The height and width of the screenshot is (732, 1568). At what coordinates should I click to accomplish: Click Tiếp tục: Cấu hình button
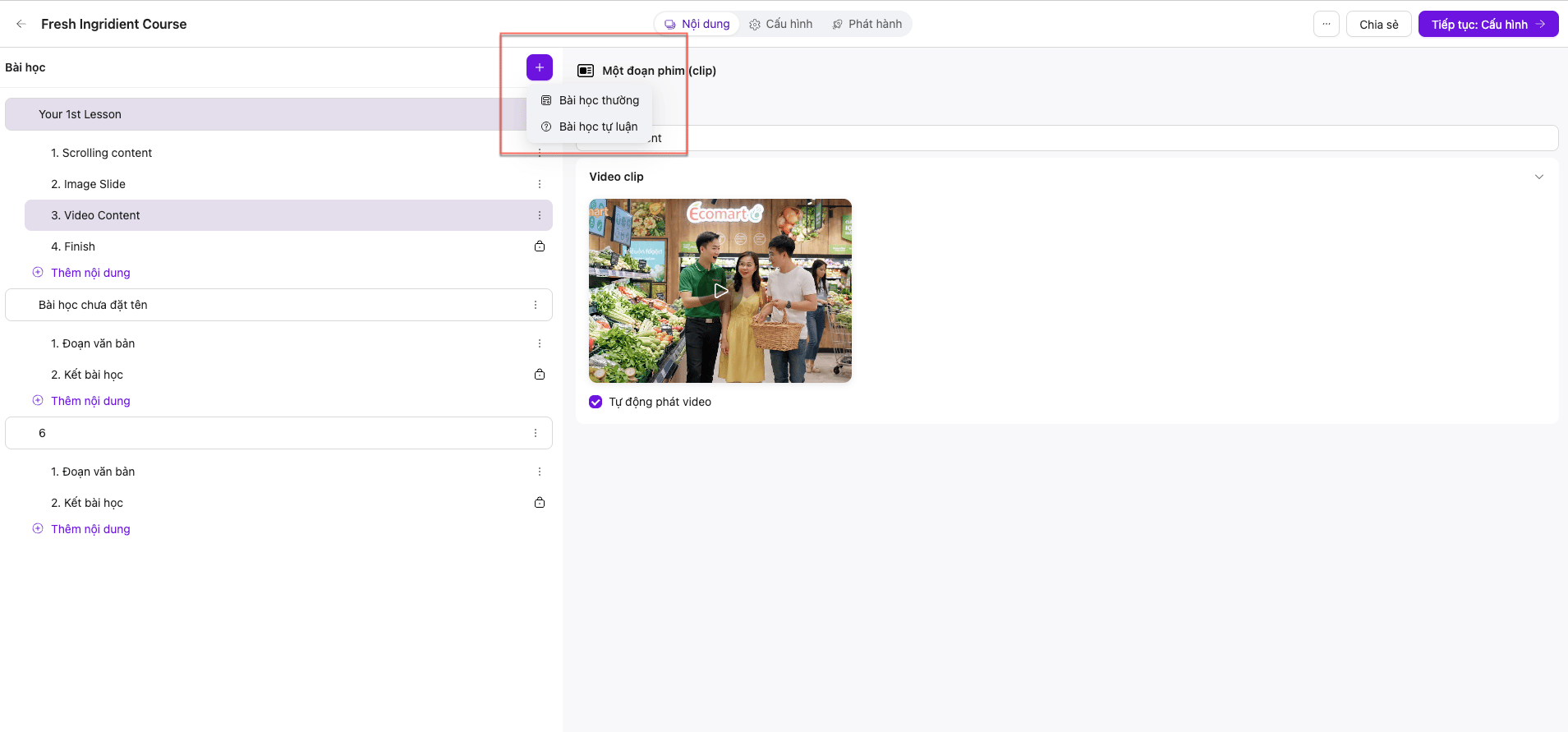pyautogui.click(x=1488, y=24)
